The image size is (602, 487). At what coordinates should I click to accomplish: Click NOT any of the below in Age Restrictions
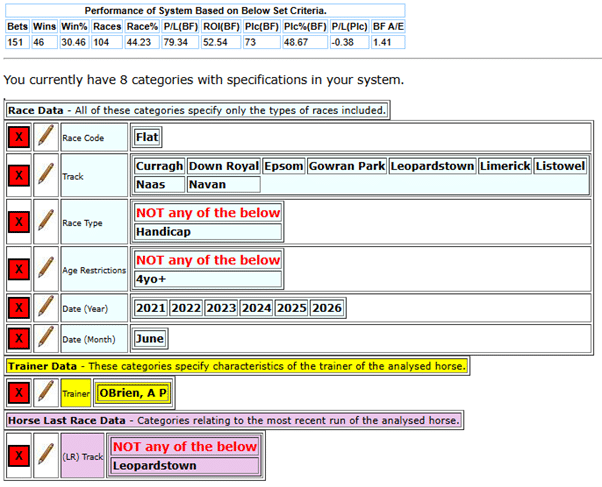(x=208, y=260)
